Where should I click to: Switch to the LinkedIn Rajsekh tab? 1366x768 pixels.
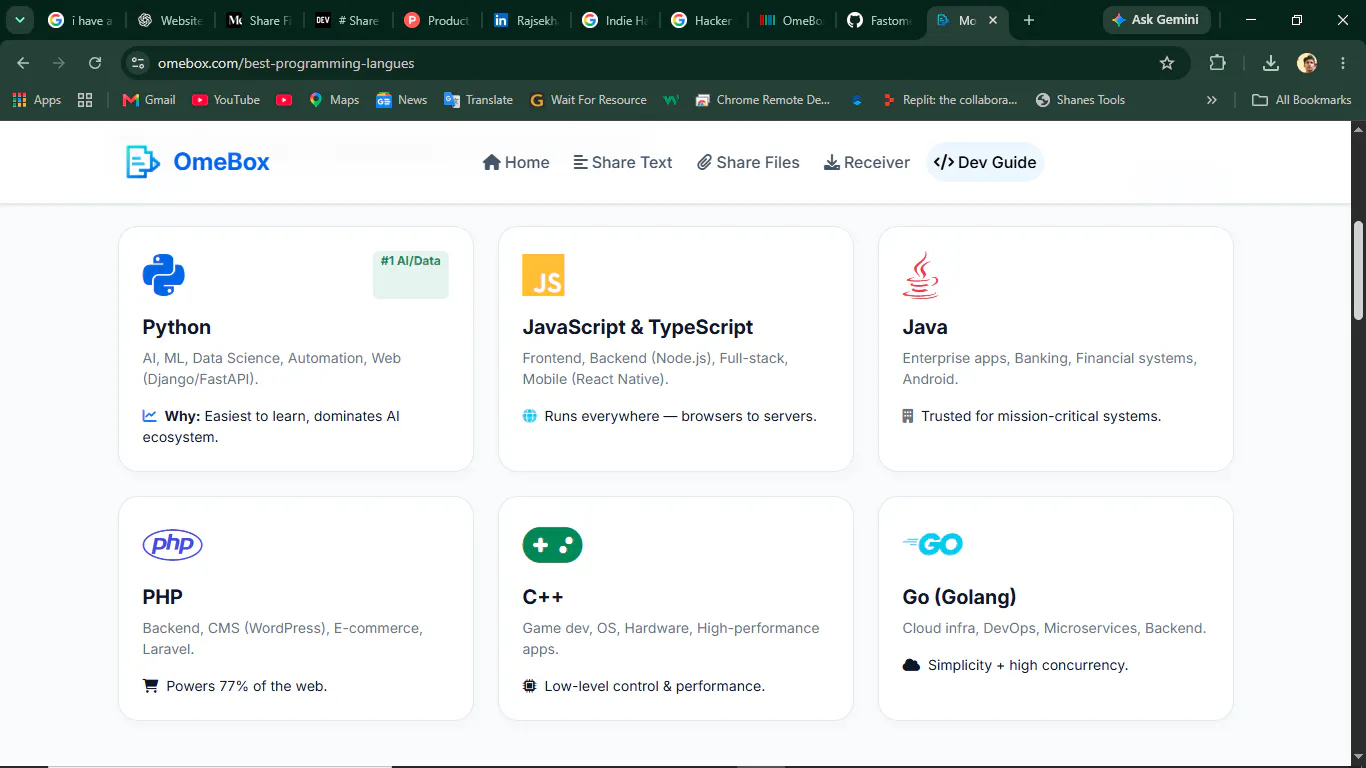(x=527, y=20)
